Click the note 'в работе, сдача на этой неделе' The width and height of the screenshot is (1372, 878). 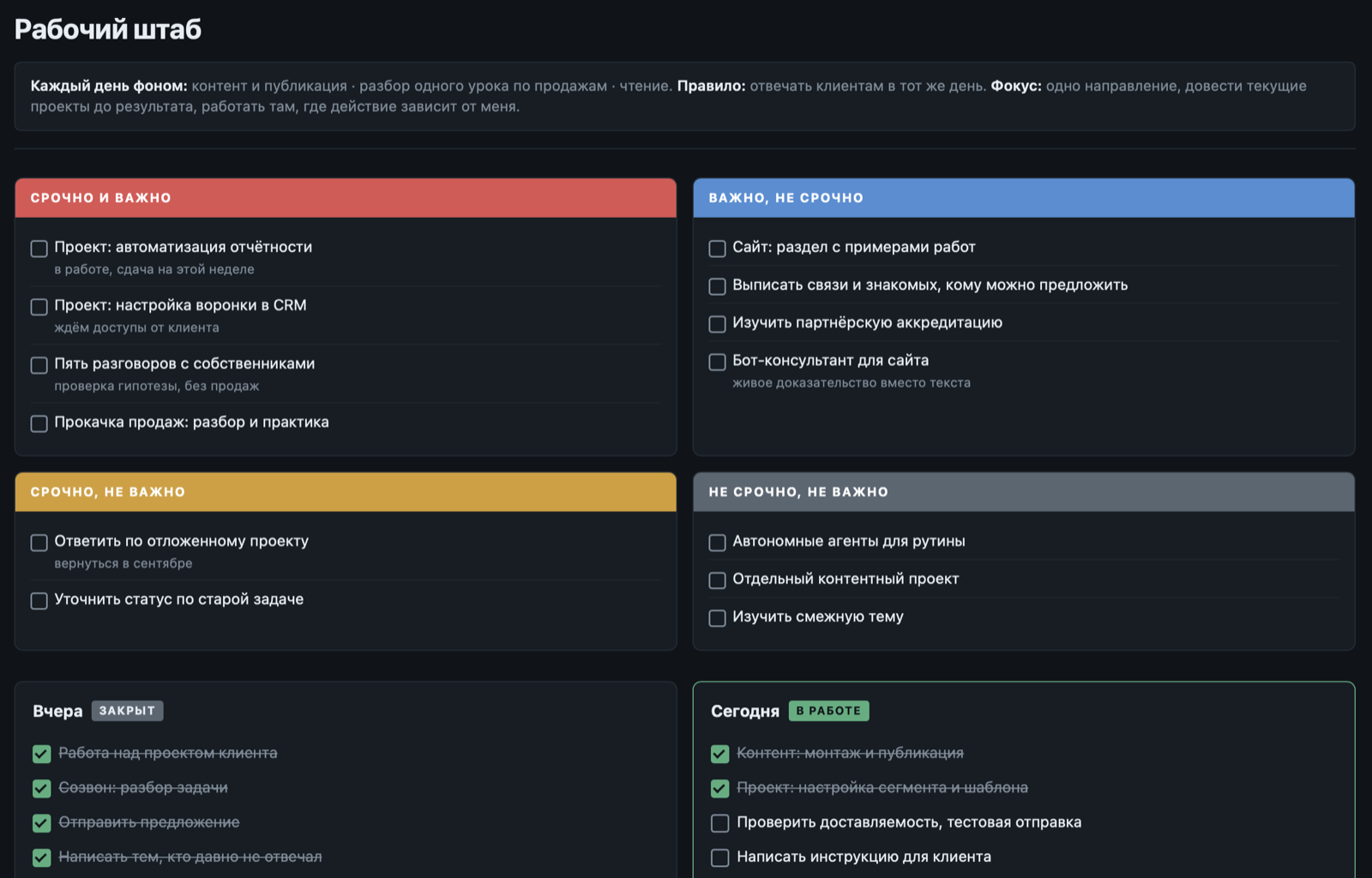coord(154,269)
